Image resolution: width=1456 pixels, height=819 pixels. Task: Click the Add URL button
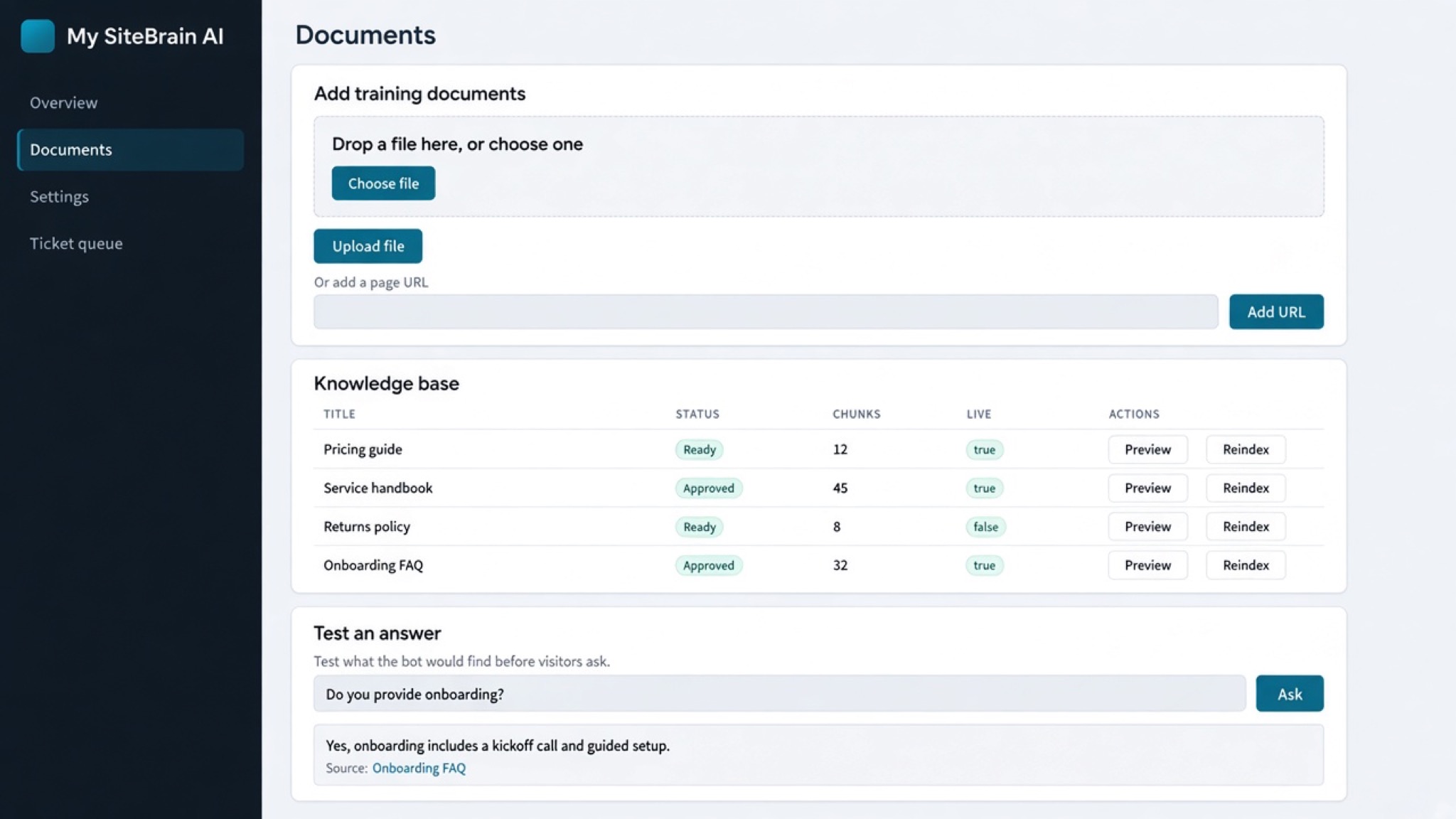[x=1276, y=312]
